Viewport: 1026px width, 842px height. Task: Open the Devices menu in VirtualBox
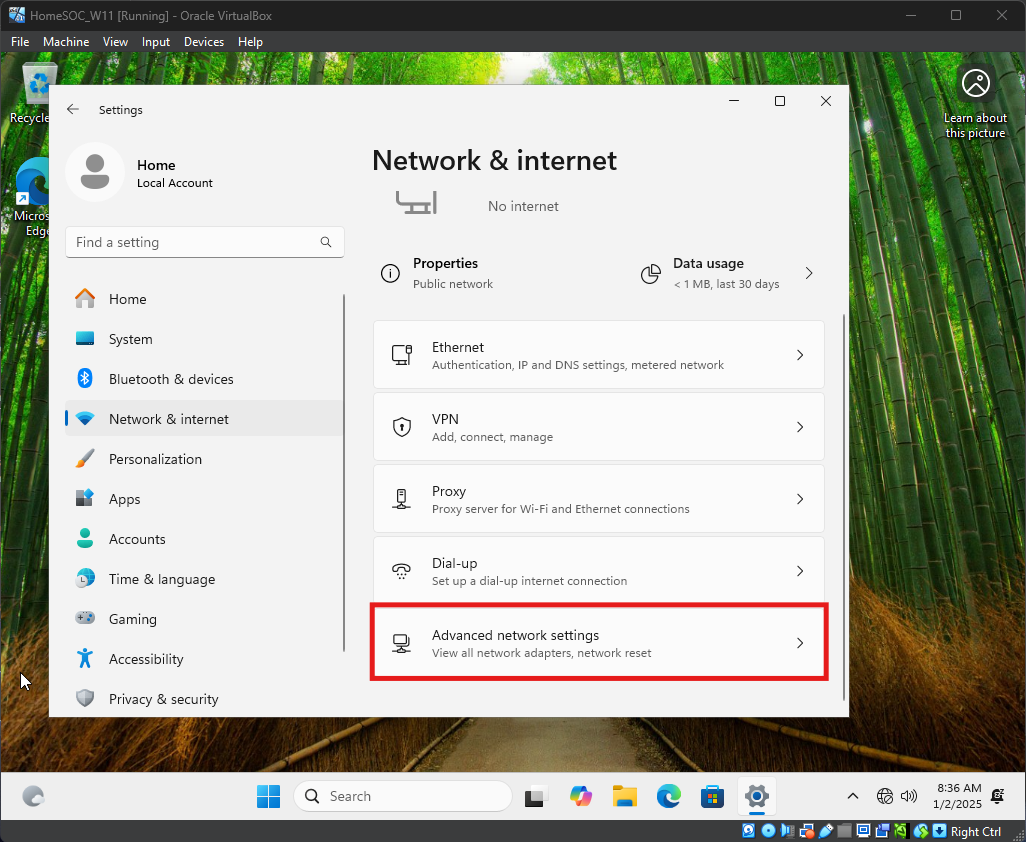click(x=204, y=42)
